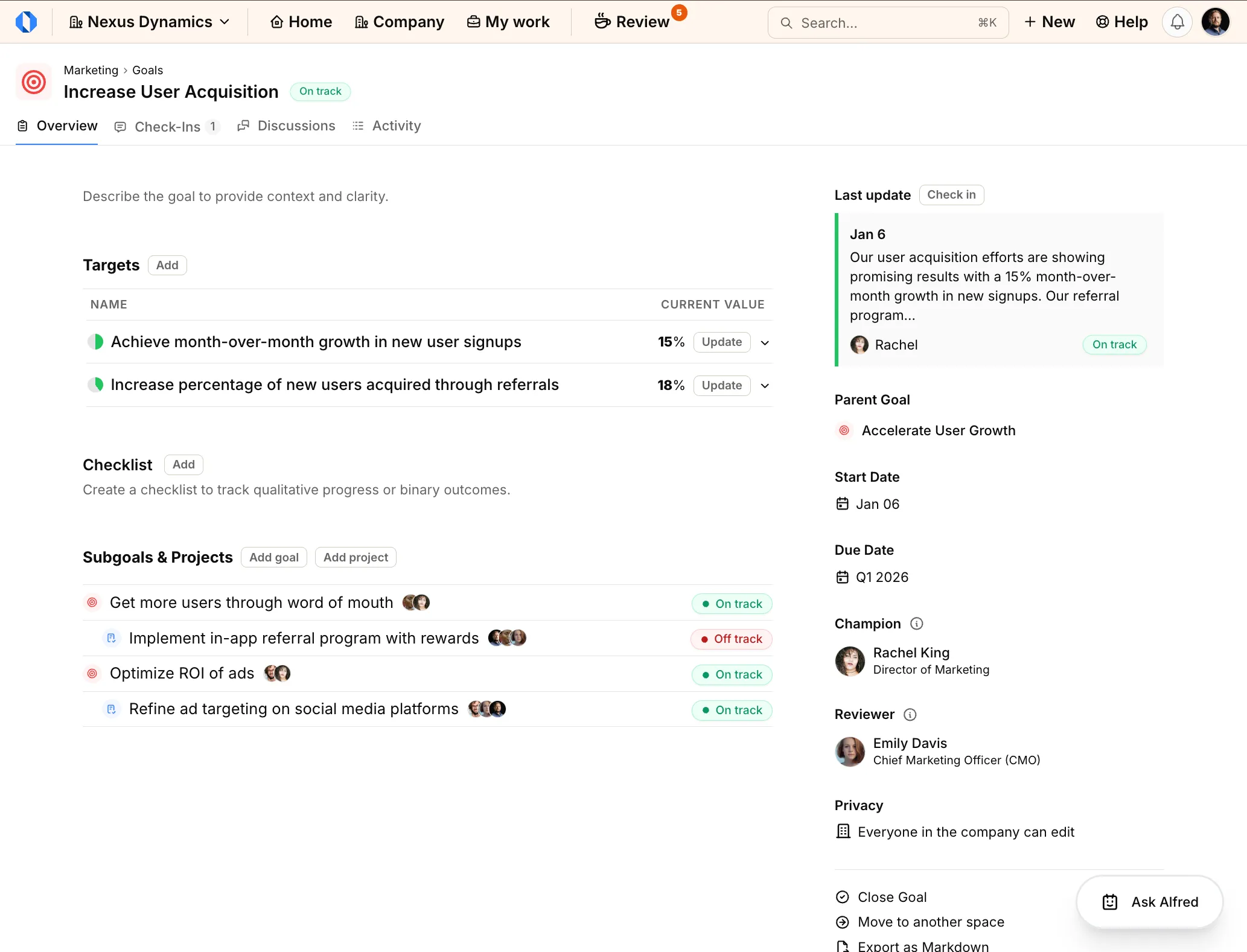The image size is (1247, 952).
Task: Expand the month-over-month growth target row
Action: pos(764,342)
